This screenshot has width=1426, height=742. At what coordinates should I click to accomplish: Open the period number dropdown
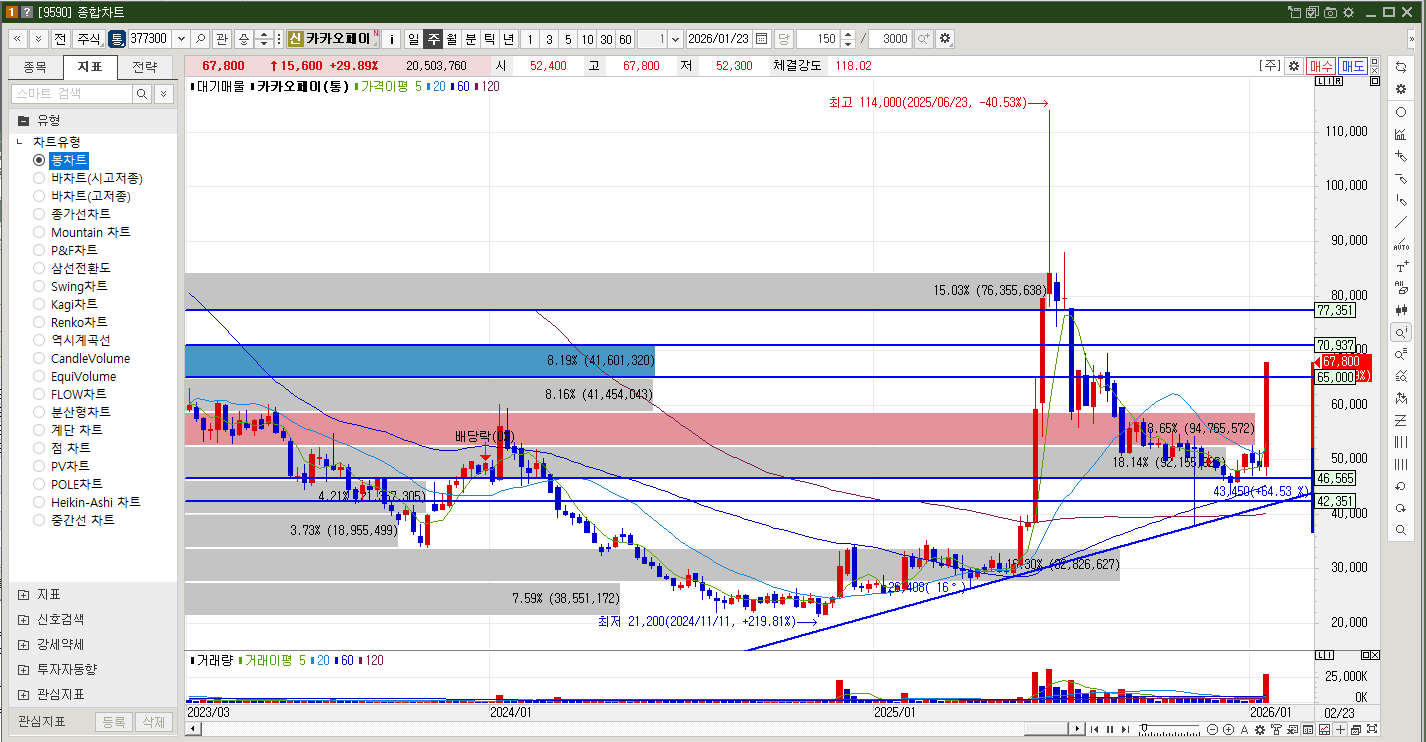click(676, 39)
